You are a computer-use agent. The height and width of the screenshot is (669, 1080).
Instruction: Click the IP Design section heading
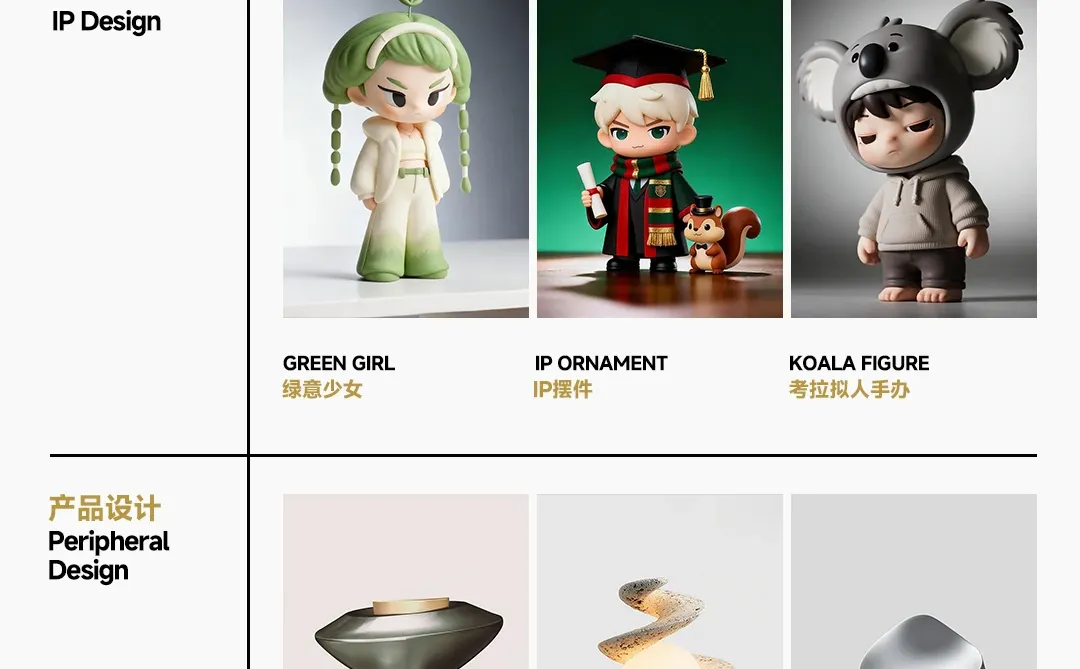tap(106, 21)
